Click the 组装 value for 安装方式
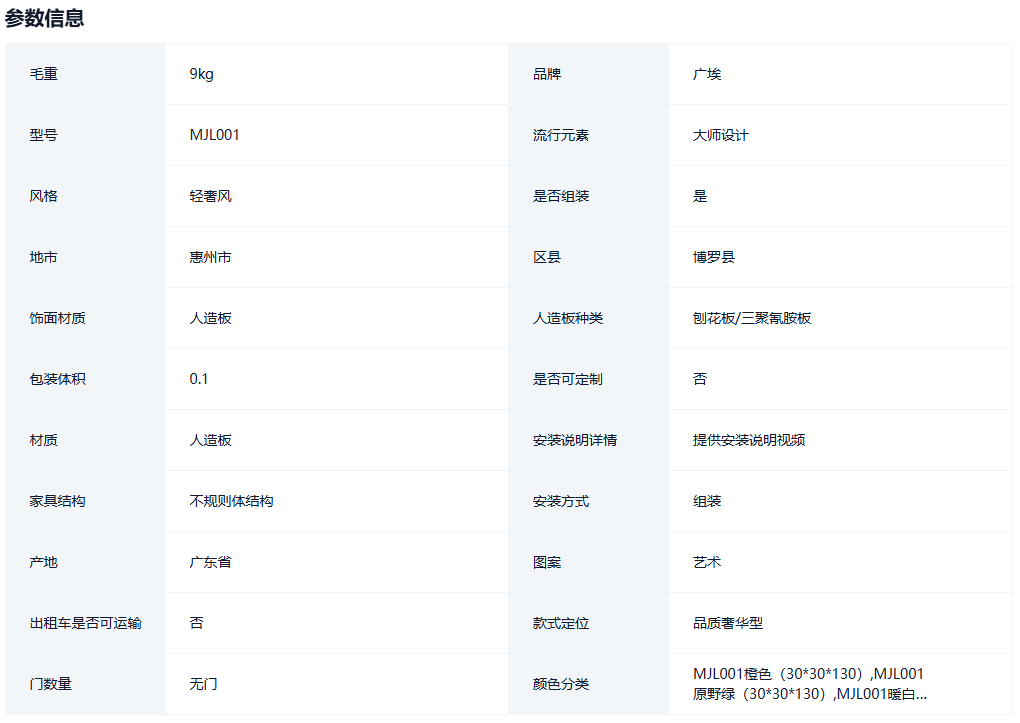The image size is (1020, 723). [x=707, y=501]
